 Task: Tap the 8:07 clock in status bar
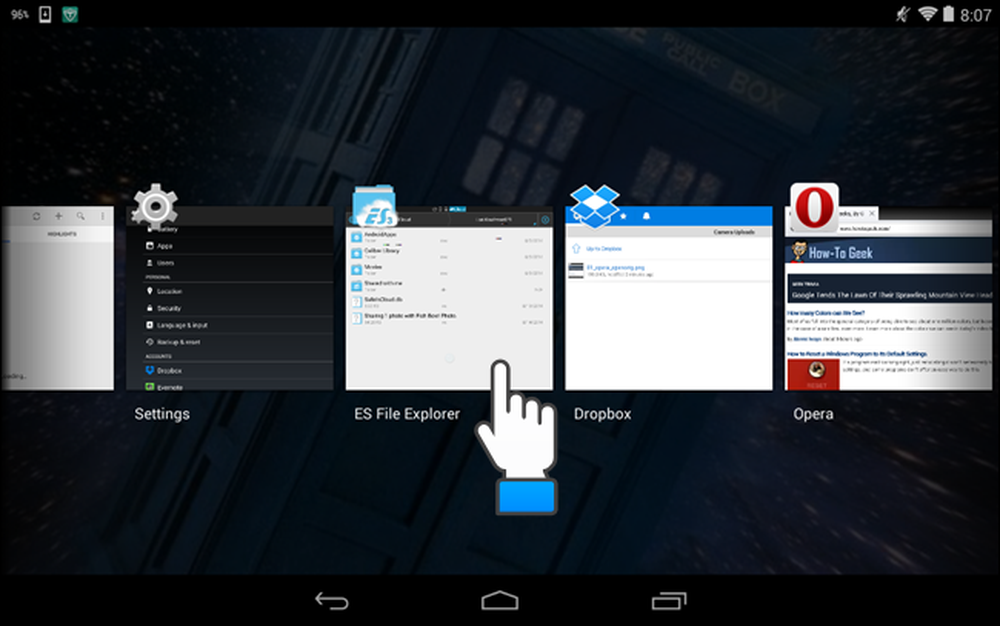(976, 15)
